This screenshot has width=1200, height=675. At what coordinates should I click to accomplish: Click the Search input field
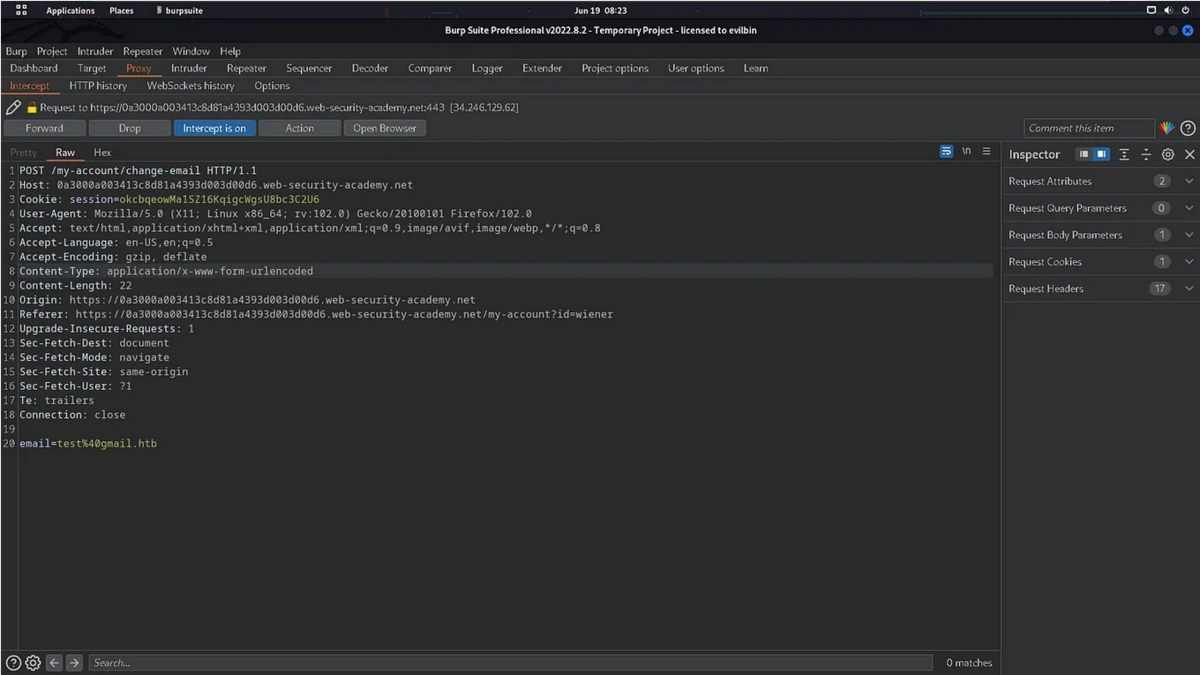click(512, 663)
